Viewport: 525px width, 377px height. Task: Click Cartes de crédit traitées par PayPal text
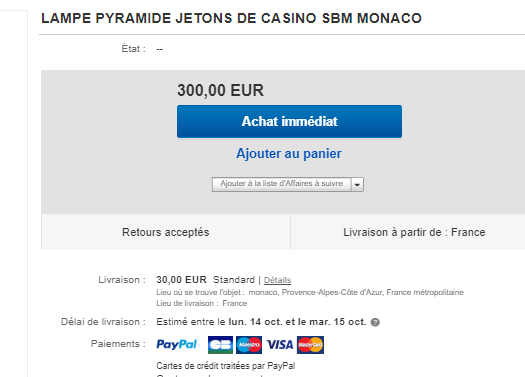point(226,366)
